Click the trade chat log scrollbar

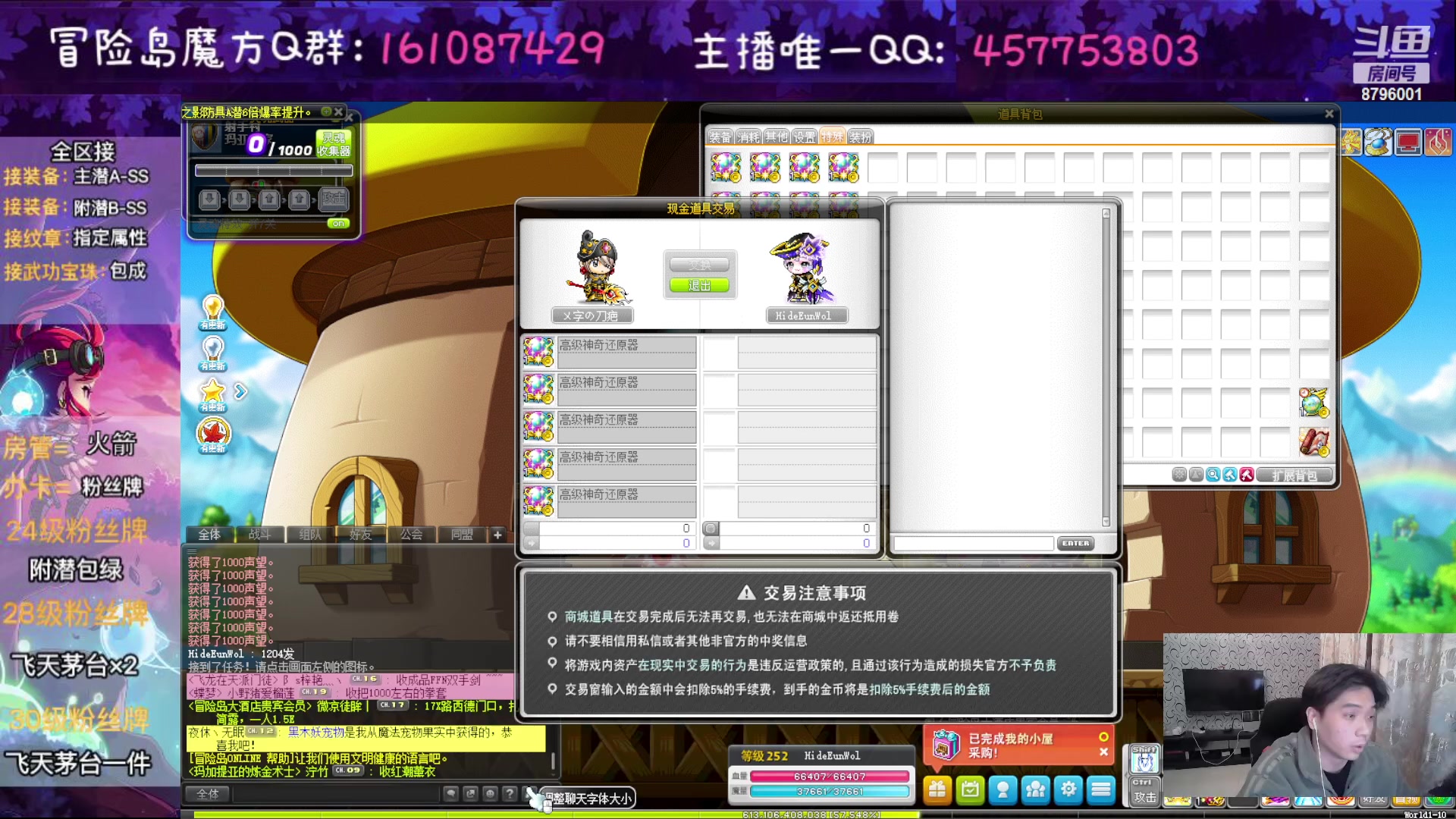(1106, 368)
